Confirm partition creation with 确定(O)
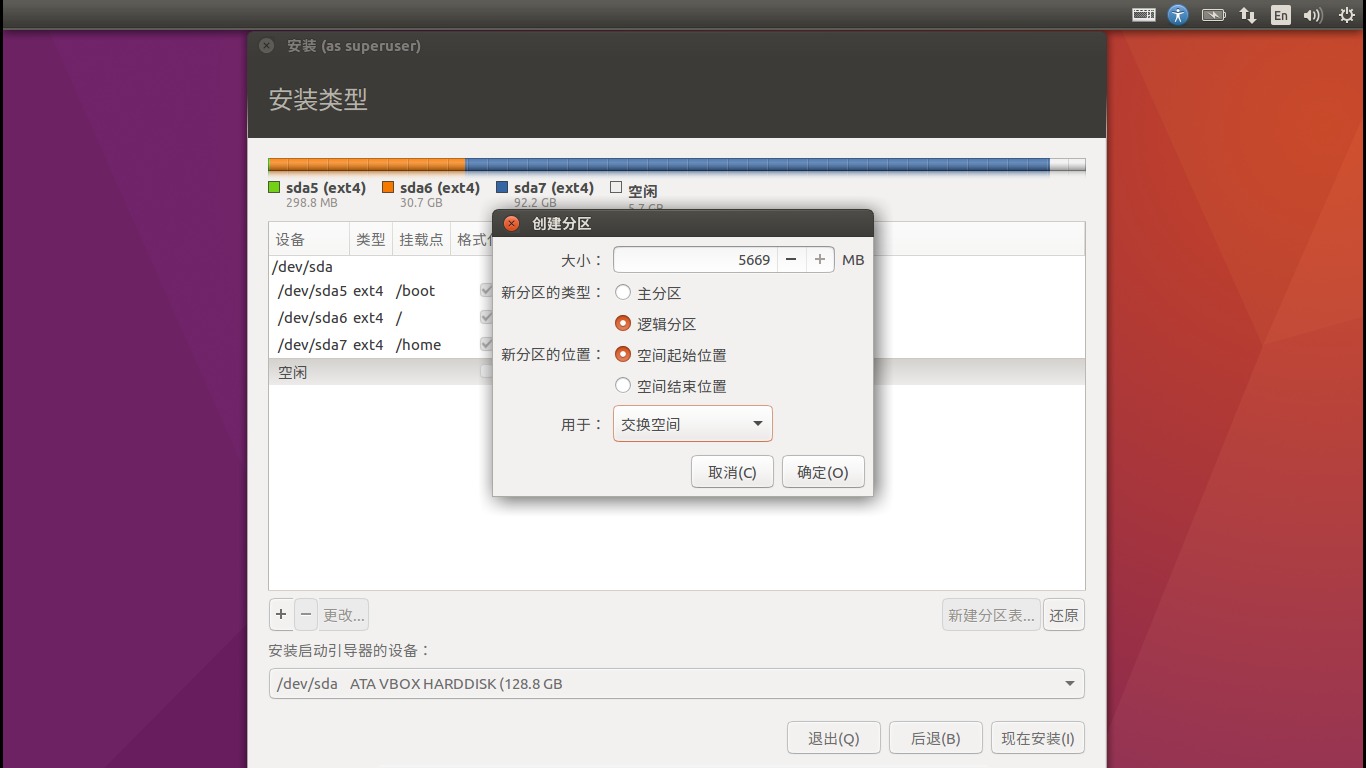 point(822,471)
